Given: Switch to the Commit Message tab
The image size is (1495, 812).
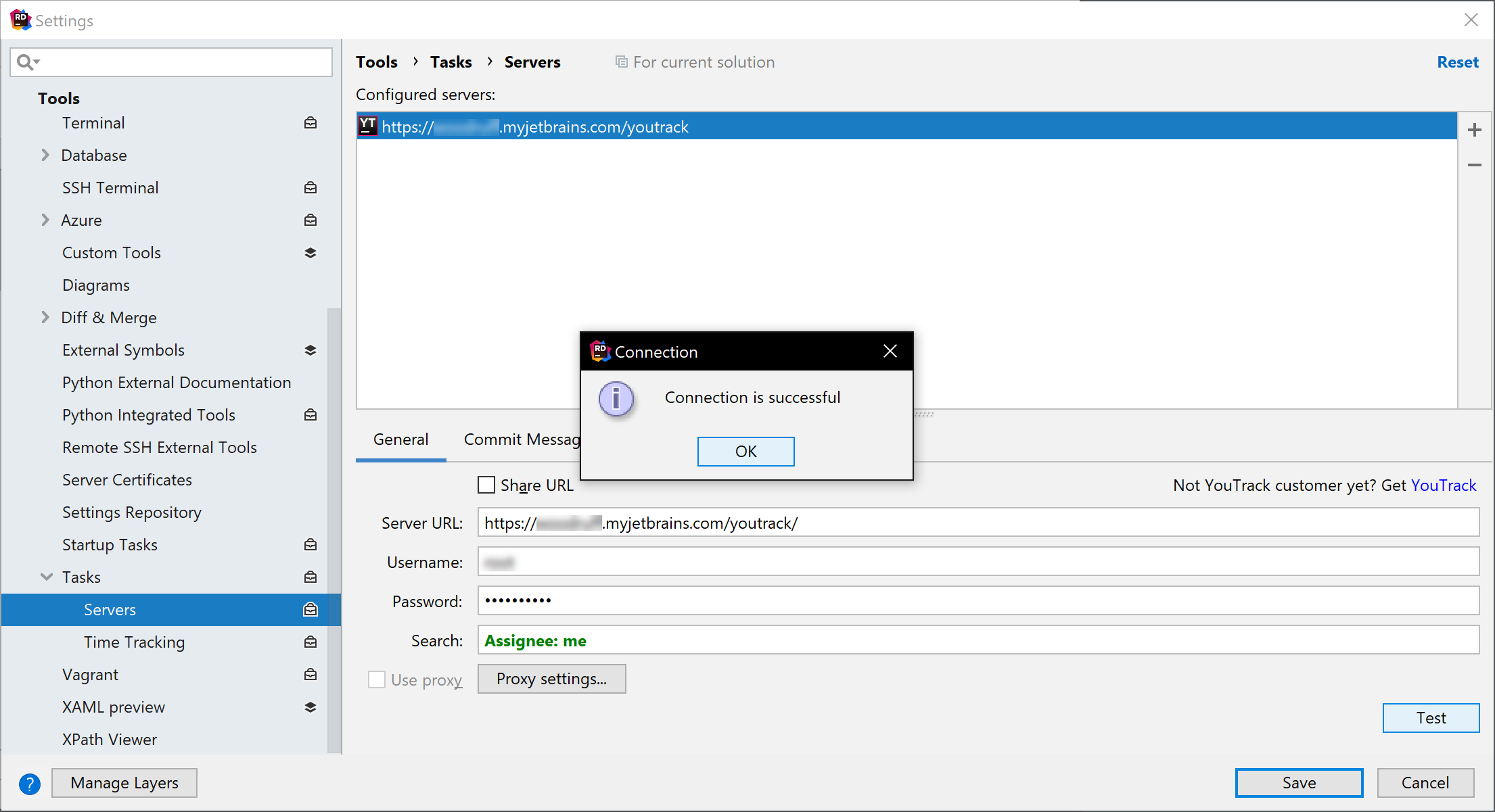Looking at the screenshot, I should 522,440.
